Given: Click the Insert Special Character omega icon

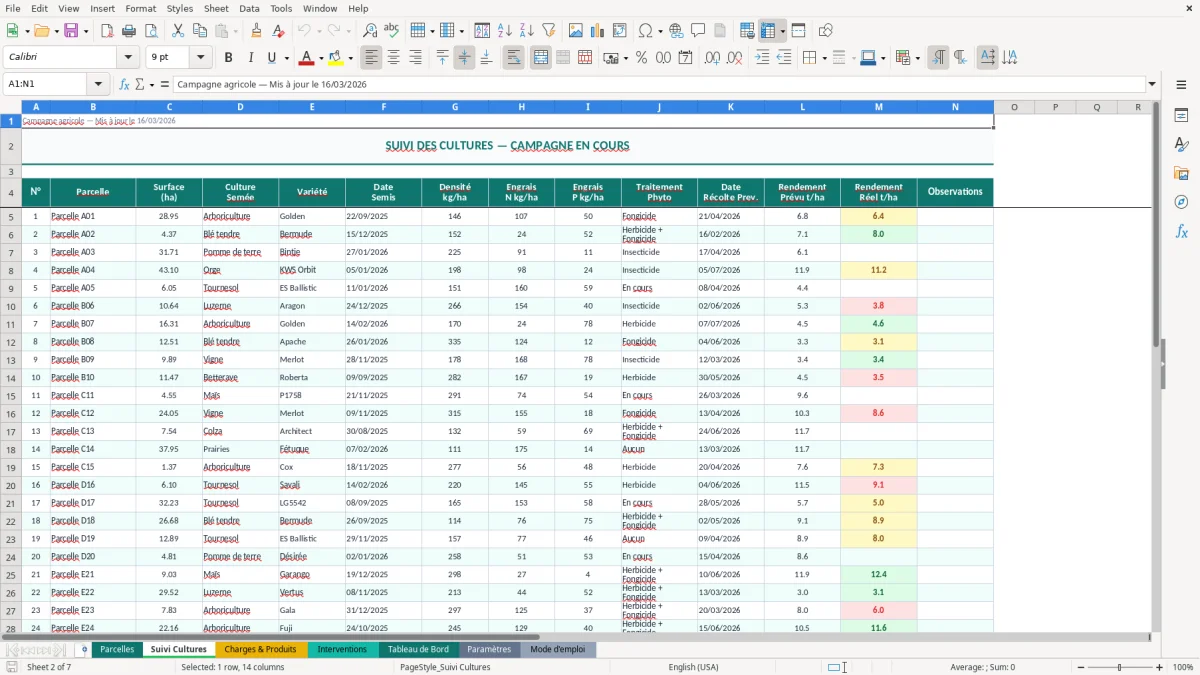Looking at the screenshot, I should (645, 31).
